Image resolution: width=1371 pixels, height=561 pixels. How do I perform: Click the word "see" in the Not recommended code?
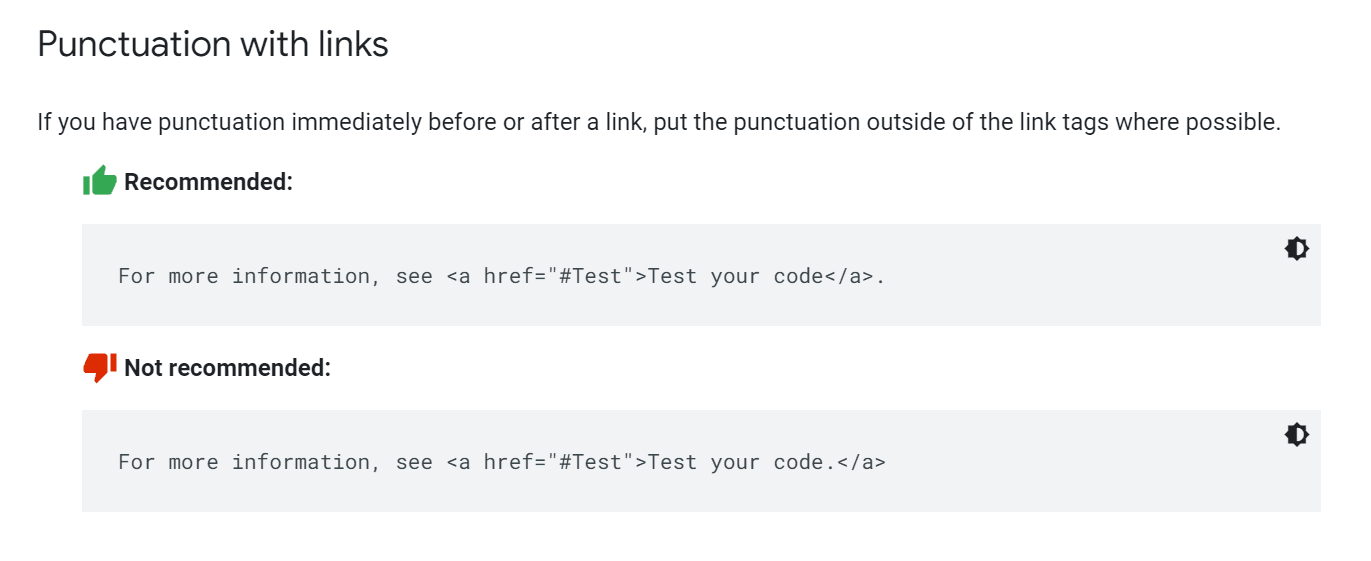point(414,462)
